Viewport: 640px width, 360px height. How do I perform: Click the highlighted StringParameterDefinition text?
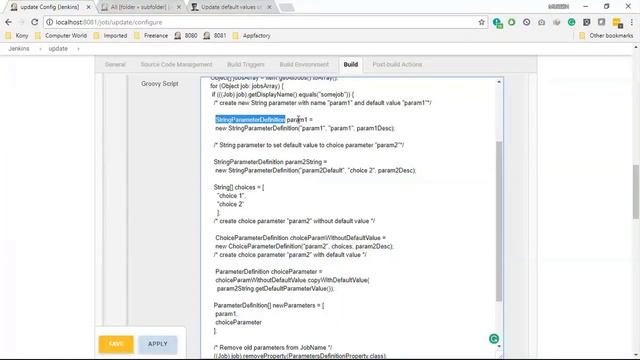click(x=250, y=120)
